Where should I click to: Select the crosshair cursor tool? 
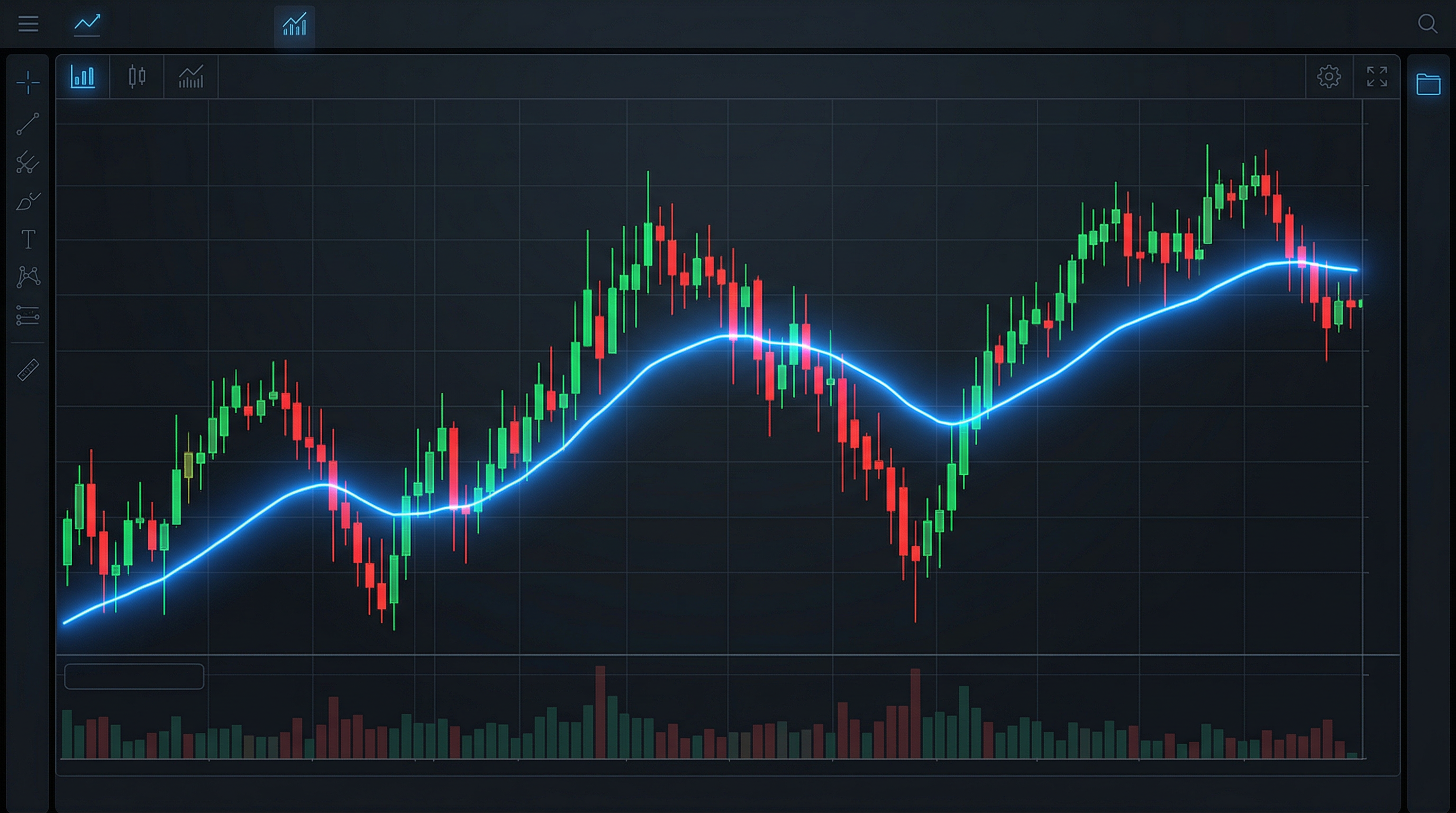[x=27, y=82]
